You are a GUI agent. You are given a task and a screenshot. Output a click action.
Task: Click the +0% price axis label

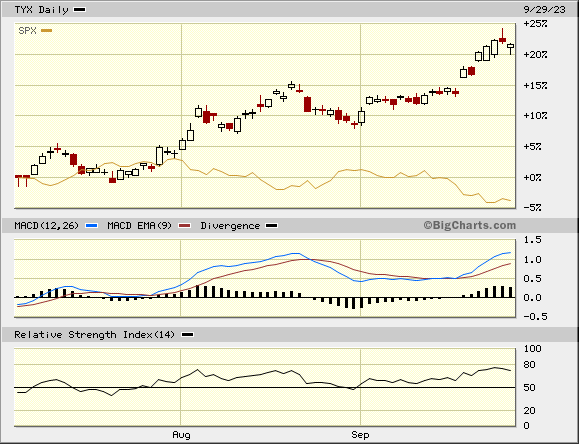click(532, 177)
